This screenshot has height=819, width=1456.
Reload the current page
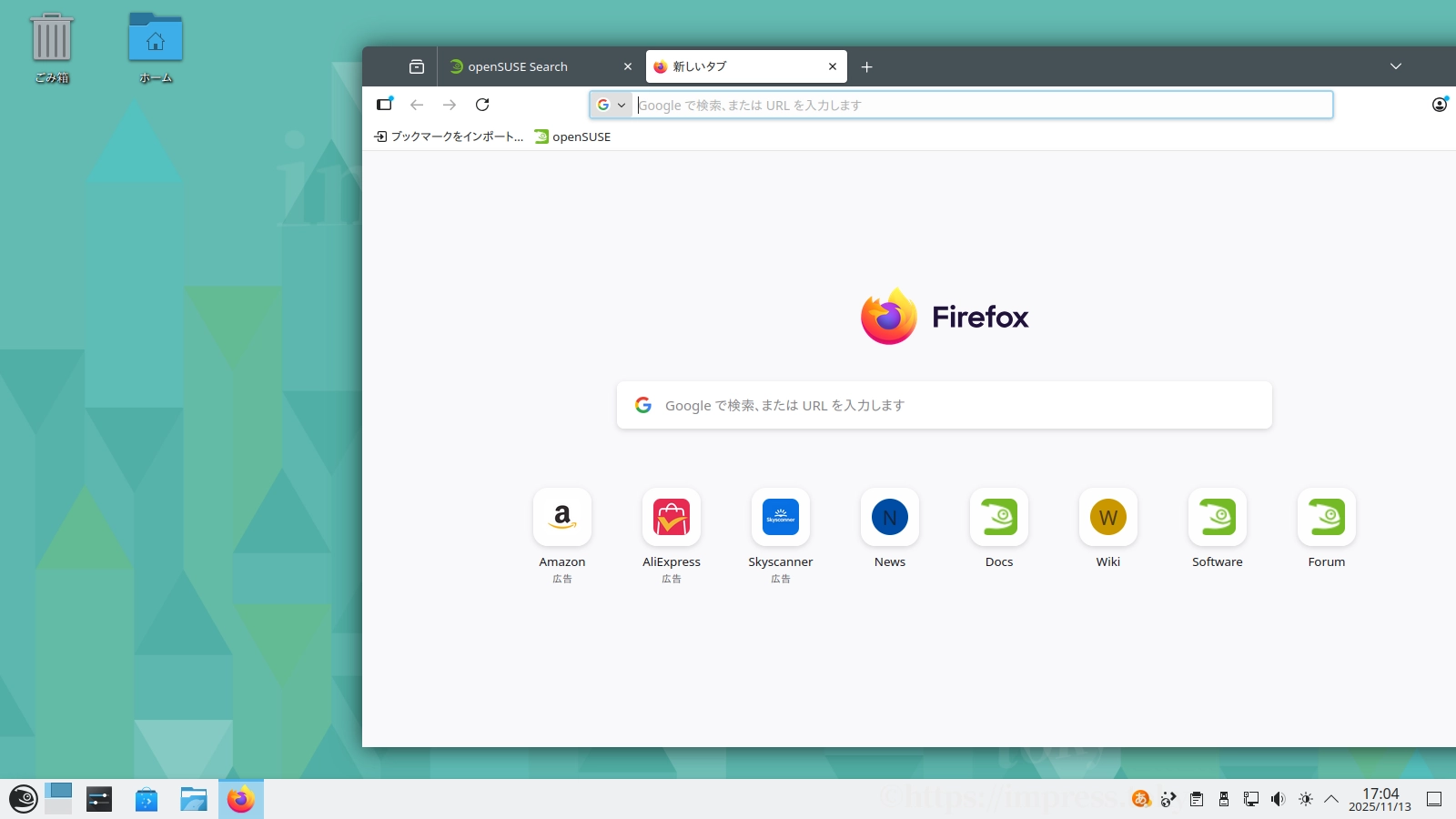482,105
